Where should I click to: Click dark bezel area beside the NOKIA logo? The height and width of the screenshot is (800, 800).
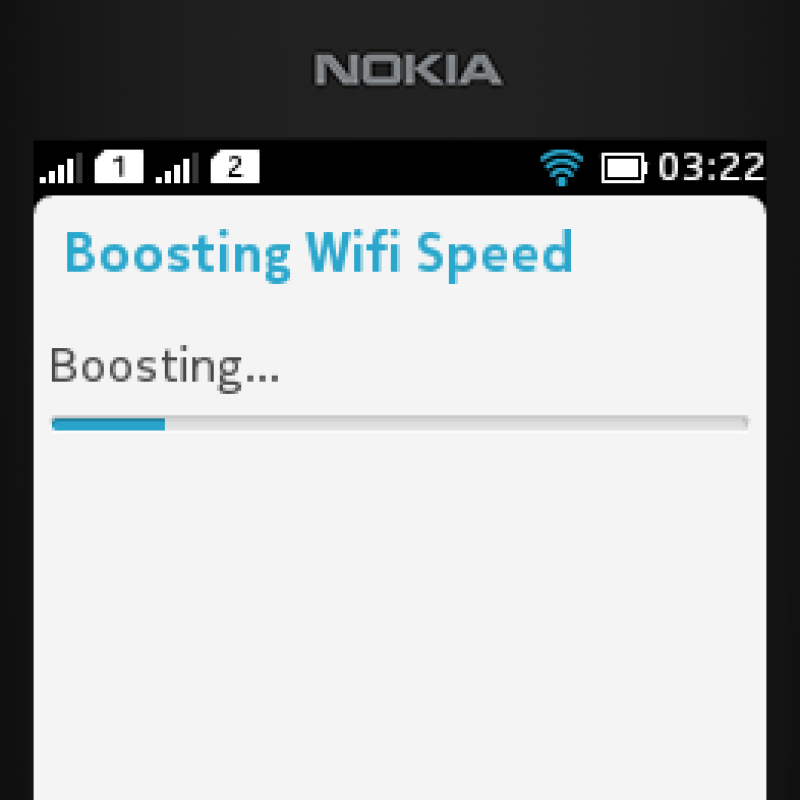click(153, 69)
